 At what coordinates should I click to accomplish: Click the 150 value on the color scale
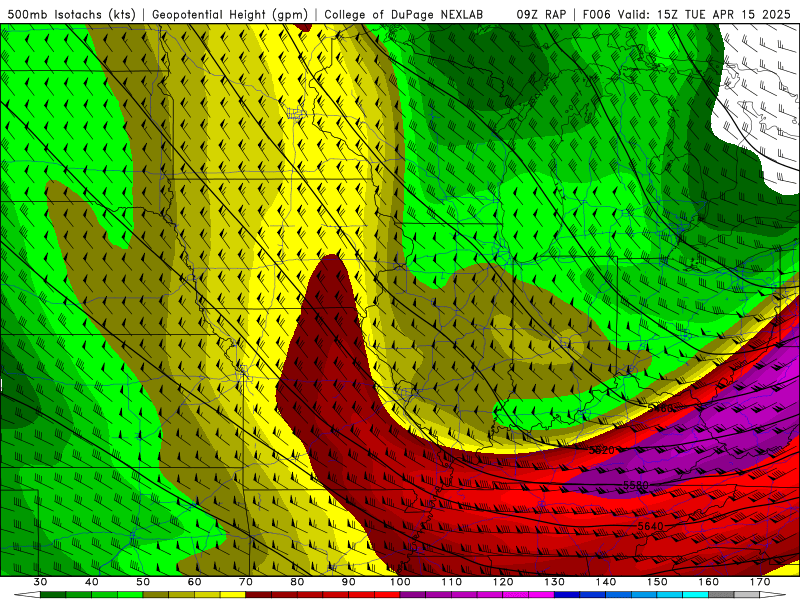657,582
